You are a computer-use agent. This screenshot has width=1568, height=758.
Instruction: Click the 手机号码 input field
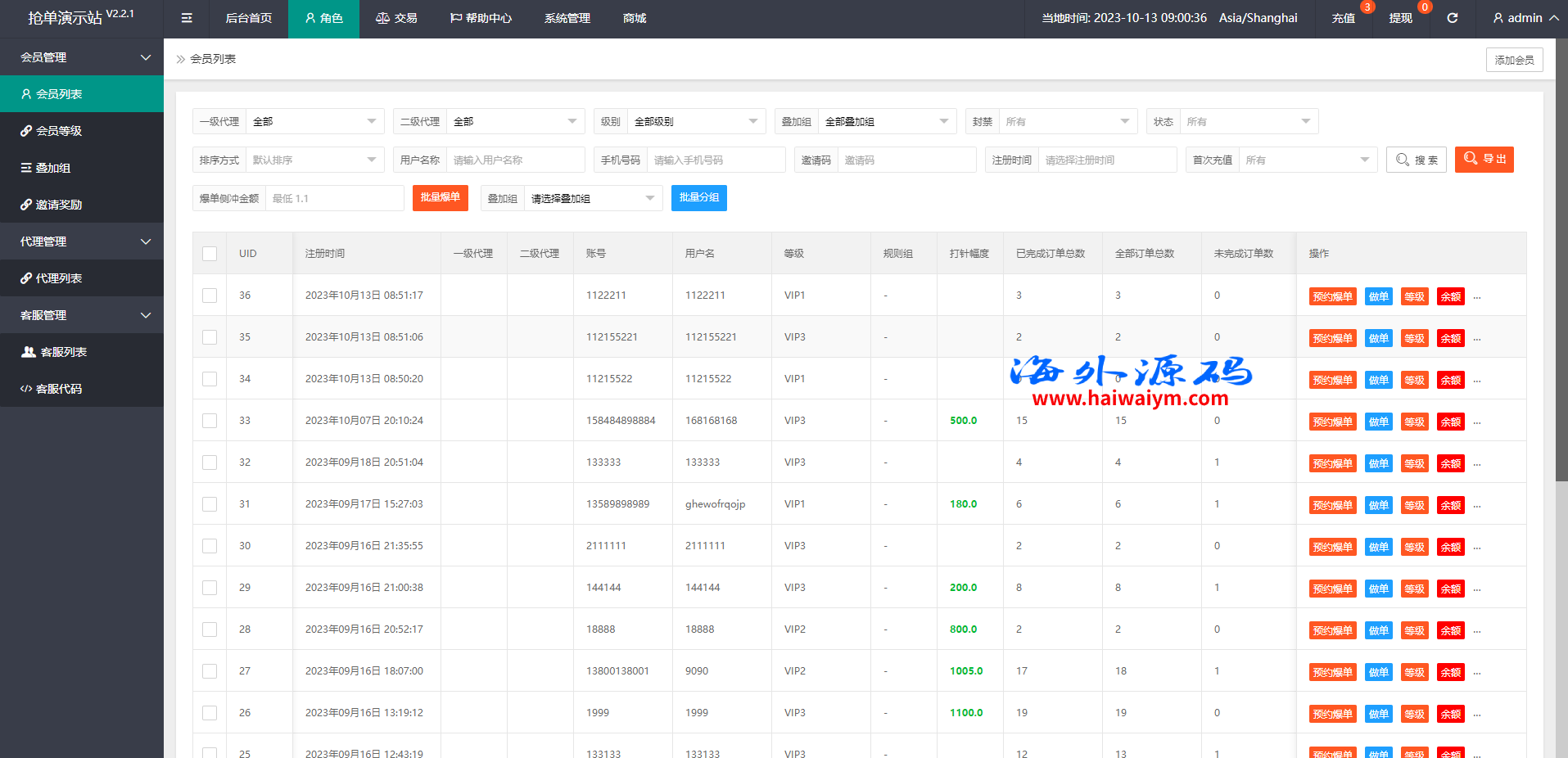click(715, 160)
